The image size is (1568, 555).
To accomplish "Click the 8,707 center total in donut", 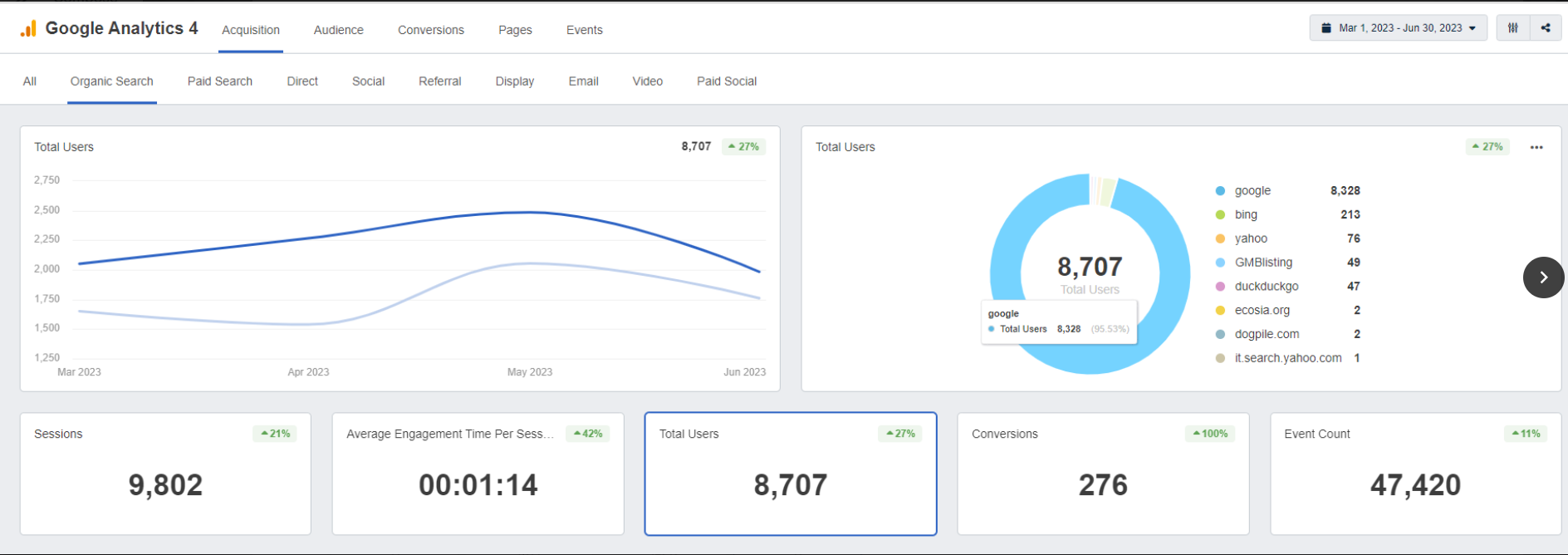I will [1090, 267].
